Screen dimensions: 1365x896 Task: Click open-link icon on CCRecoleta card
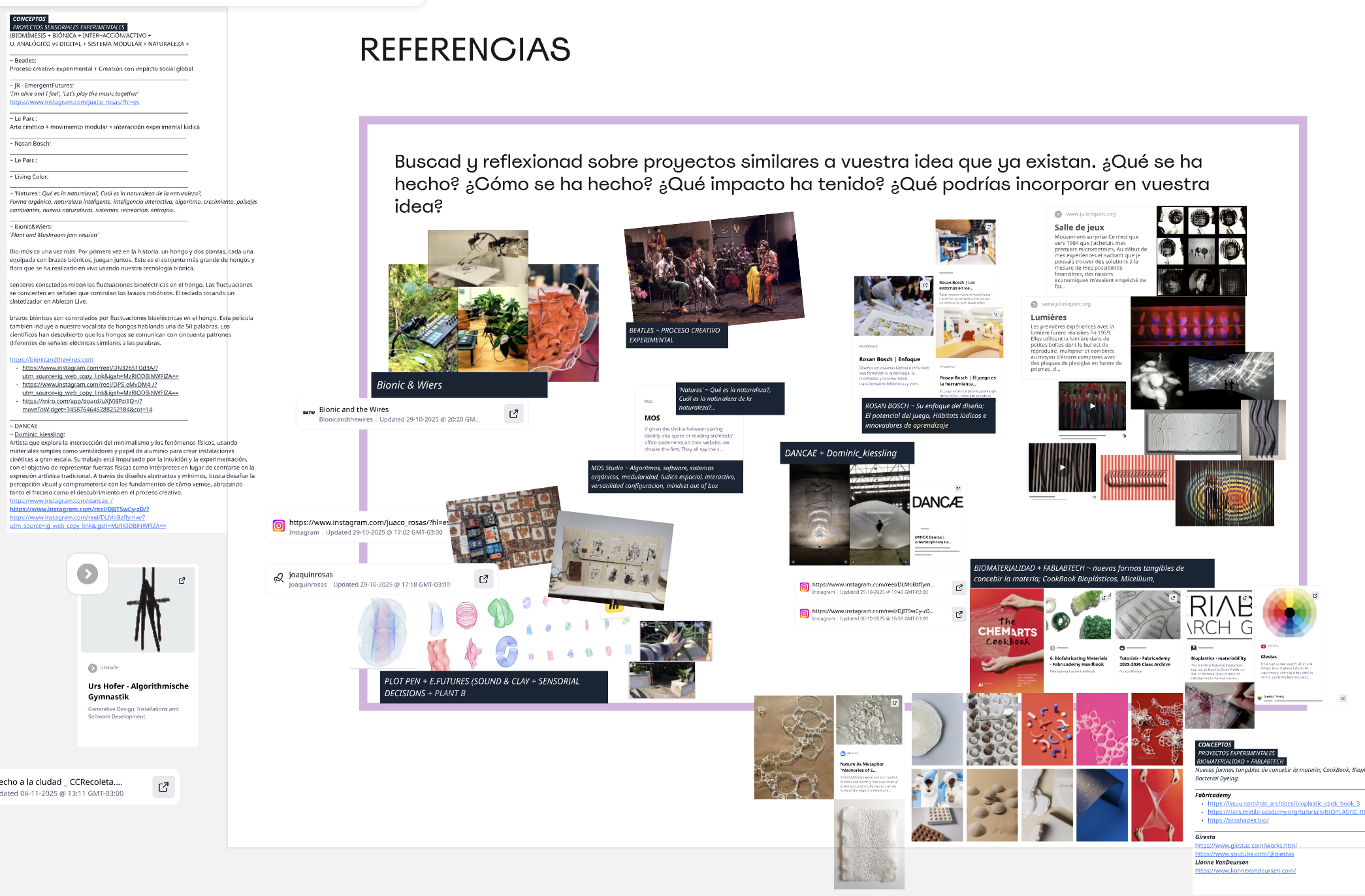click(x=163, y=787)
